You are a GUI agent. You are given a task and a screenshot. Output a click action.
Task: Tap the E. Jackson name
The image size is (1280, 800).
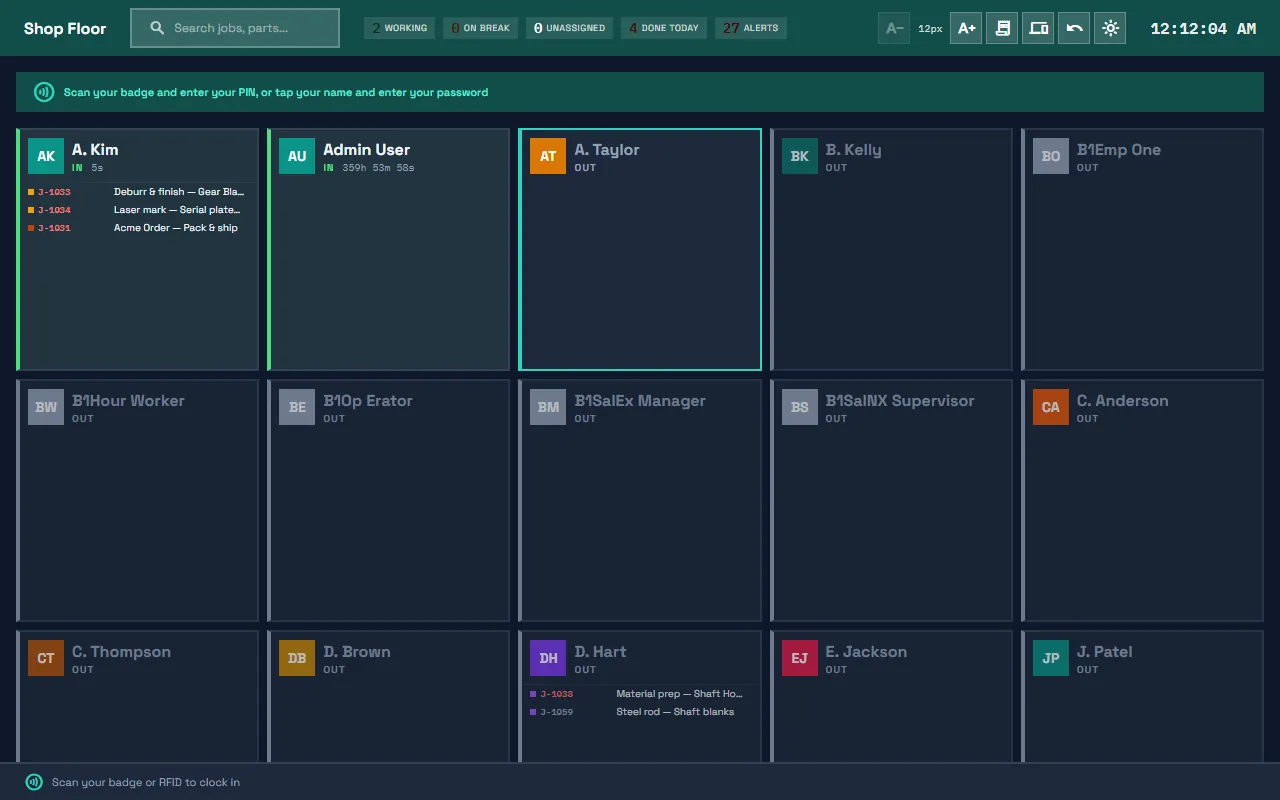[x=866, y=652]
